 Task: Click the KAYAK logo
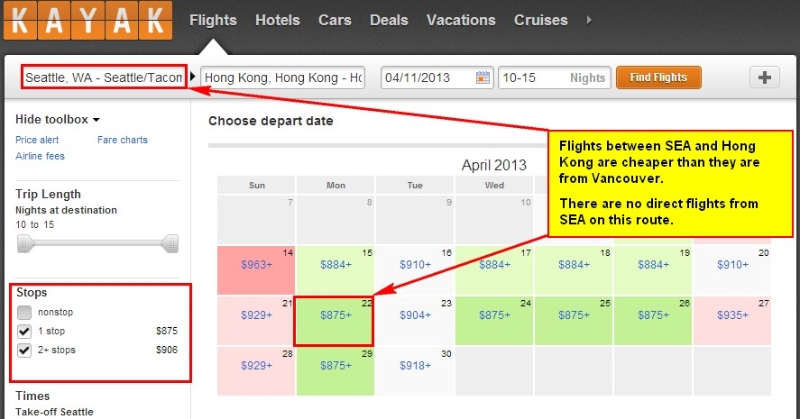(x=88, y=20)
